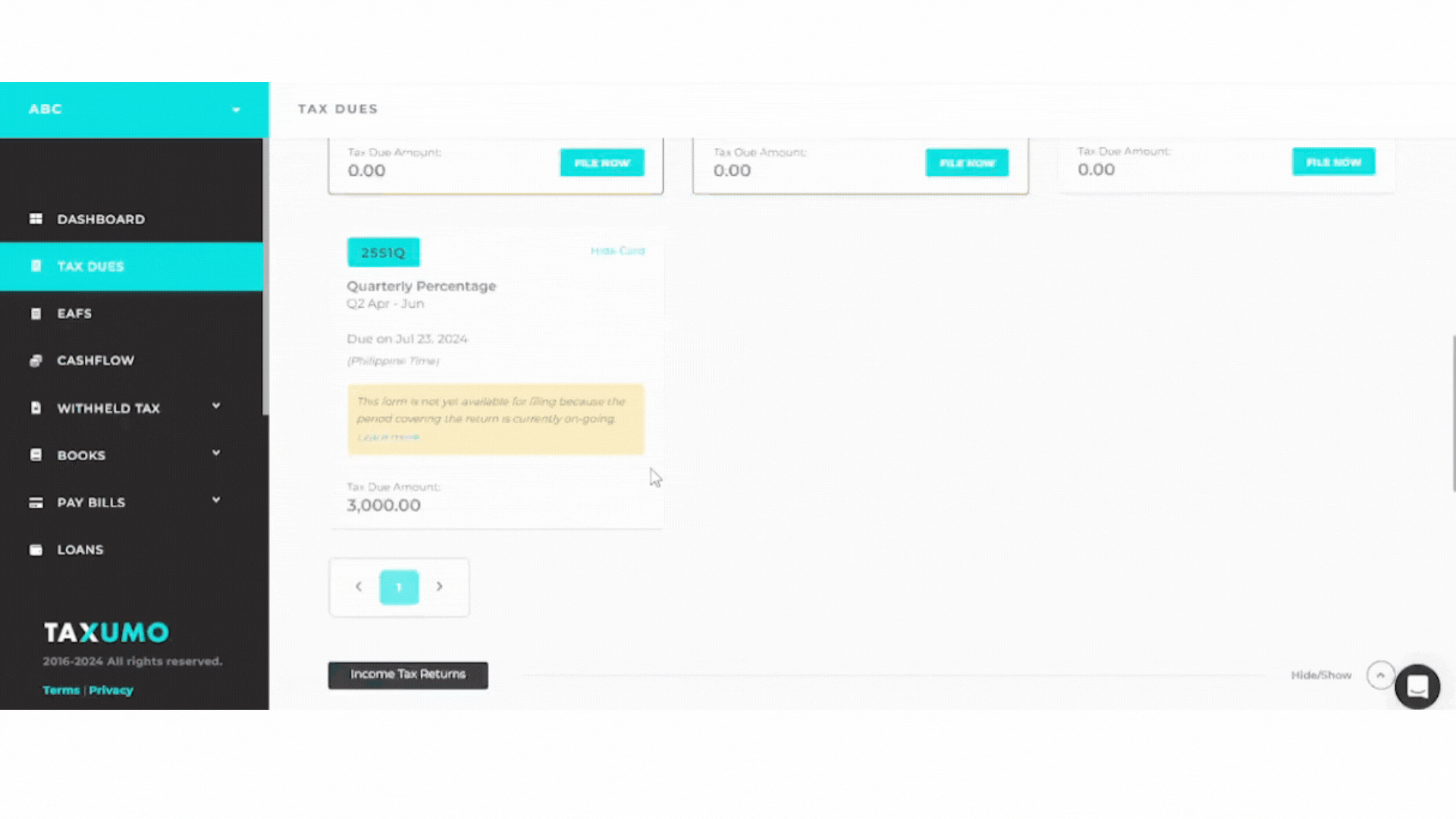Click the EAFS navigation icon

tap(36, 313)
